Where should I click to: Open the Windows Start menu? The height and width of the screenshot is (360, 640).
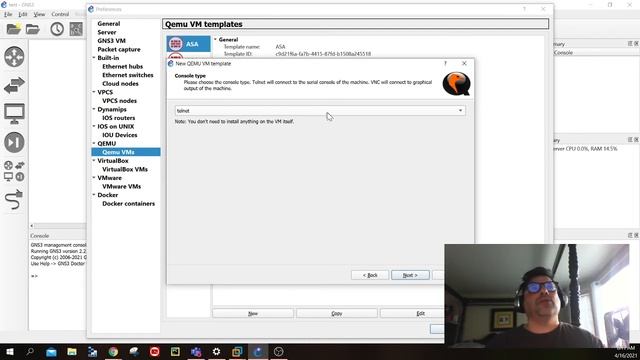[x=9, y=351]
